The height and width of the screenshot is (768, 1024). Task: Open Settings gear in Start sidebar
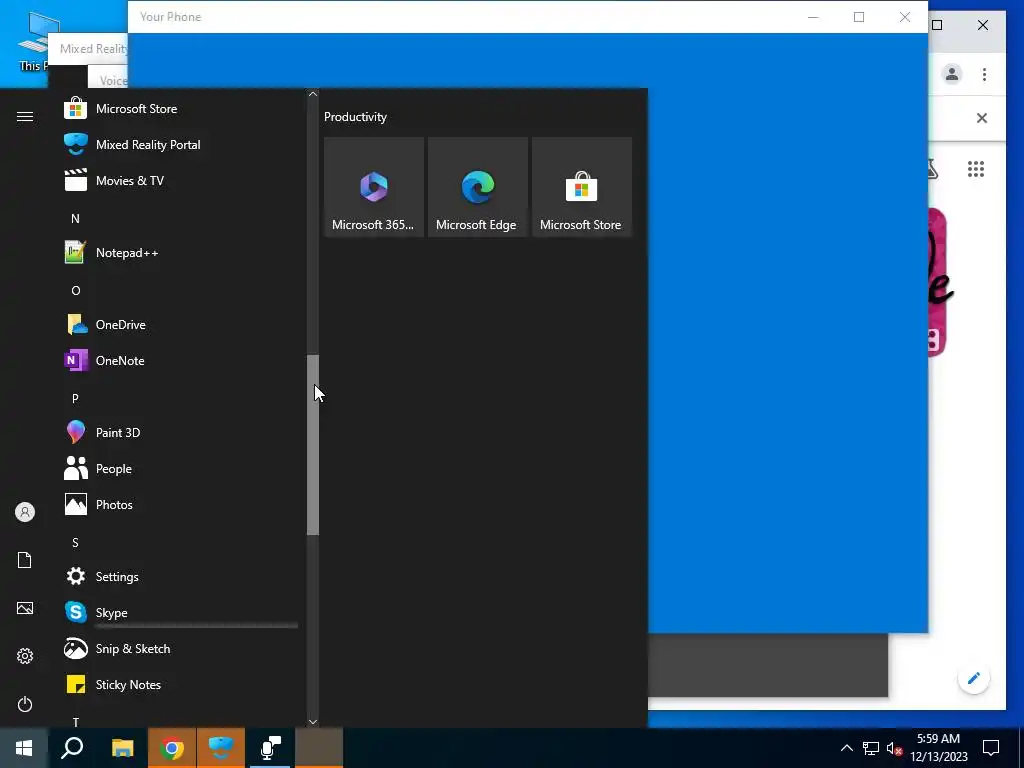pyautogui.click(x=25, y=656)
